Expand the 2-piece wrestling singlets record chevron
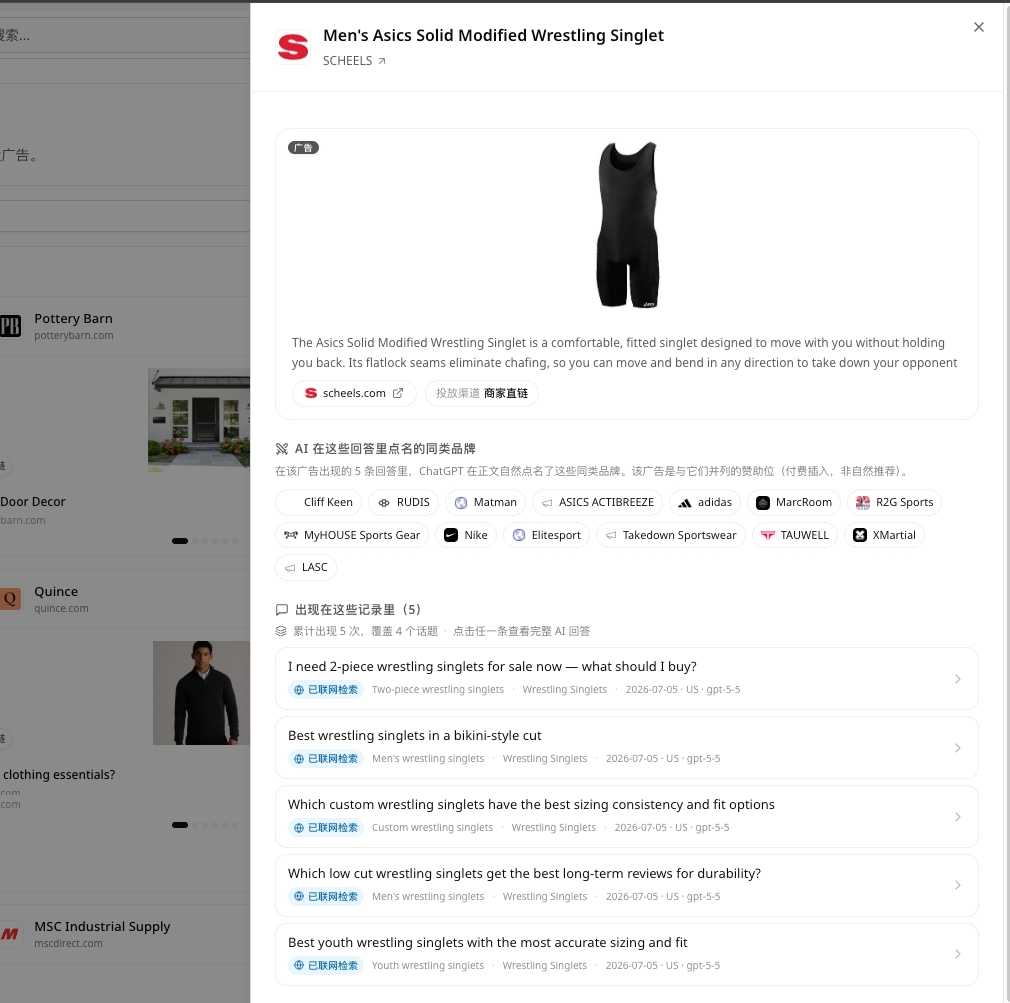This screenshot has height=1003, width=1010. point(958,679)
